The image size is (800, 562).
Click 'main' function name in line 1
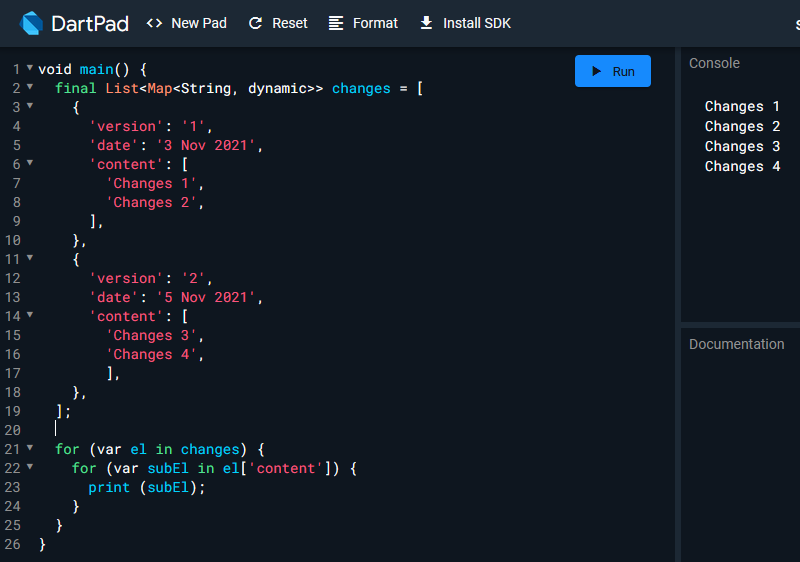(96, 69)
